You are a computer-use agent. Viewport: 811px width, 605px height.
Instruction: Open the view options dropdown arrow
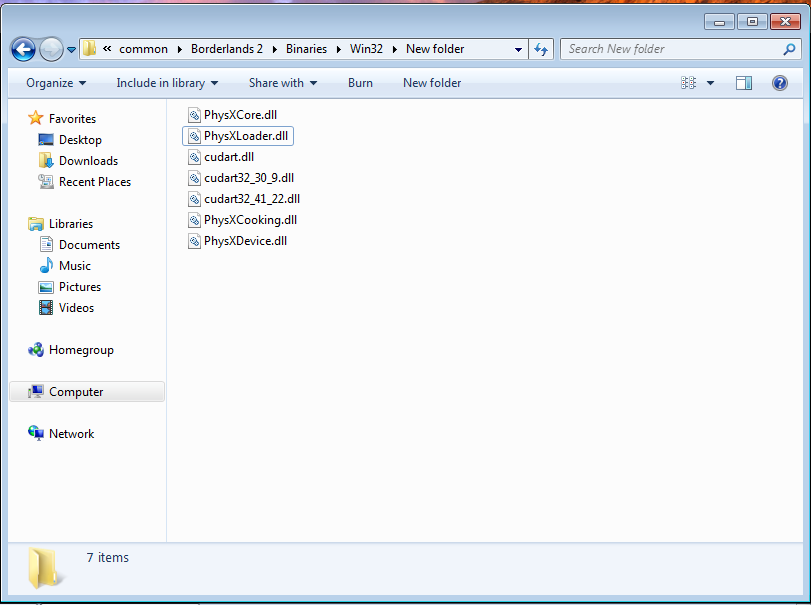tap(710, 83)
